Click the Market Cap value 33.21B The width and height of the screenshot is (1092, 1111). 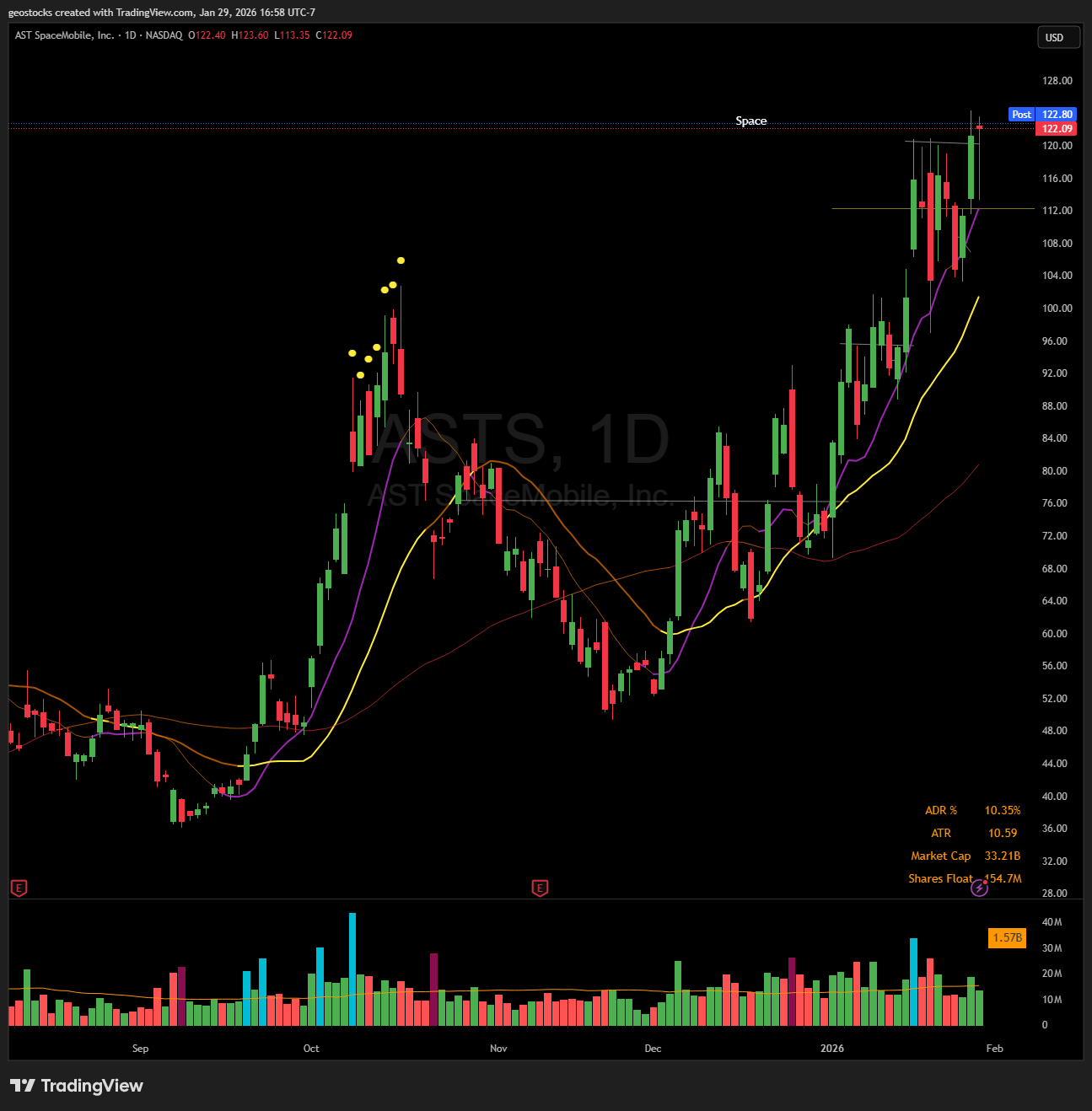(1003, 856)
